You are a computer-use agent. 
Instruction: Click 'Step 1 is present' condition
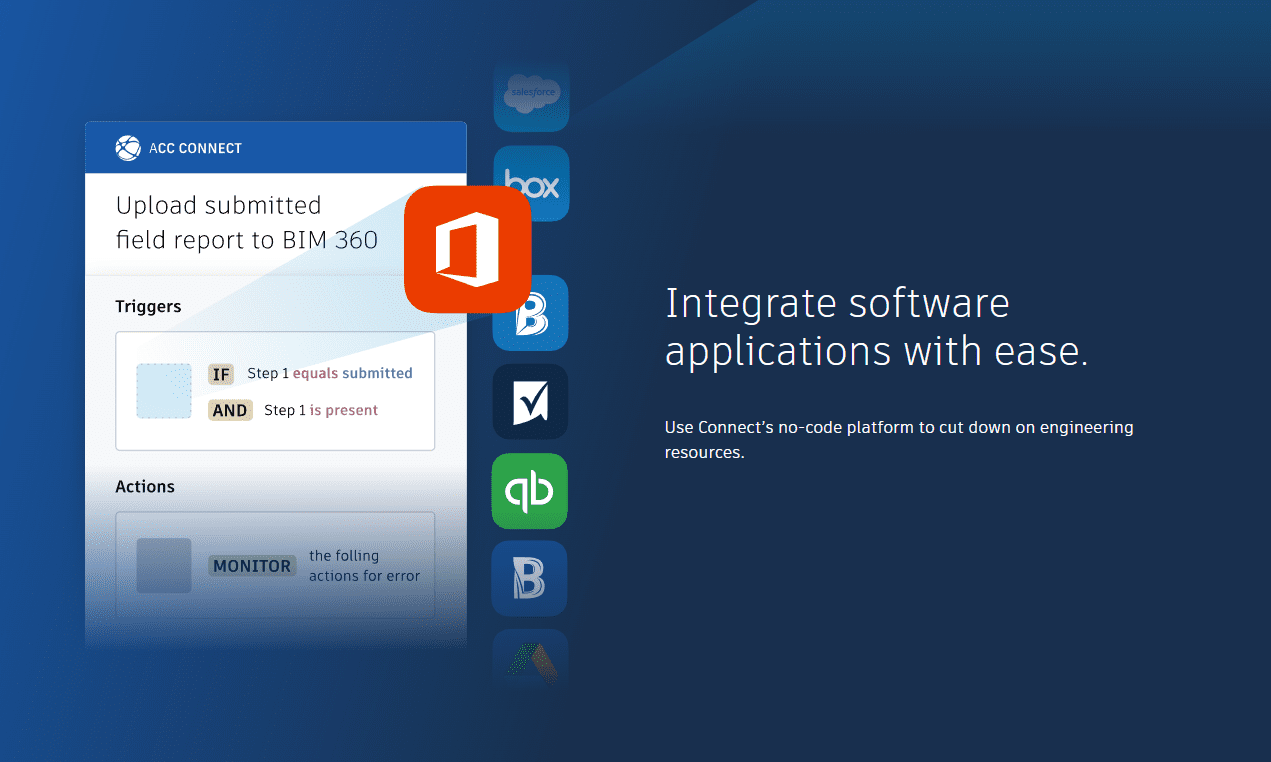tap(321, 410)
